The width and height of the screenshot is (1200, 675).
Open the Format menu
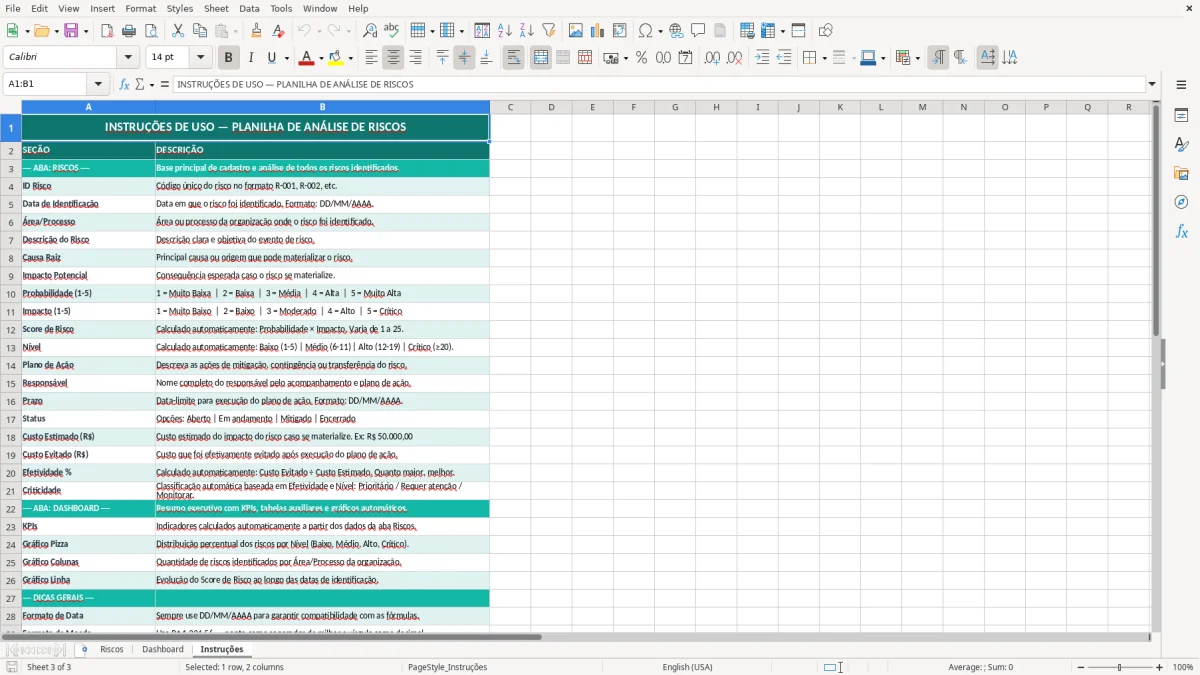[140, 8]
